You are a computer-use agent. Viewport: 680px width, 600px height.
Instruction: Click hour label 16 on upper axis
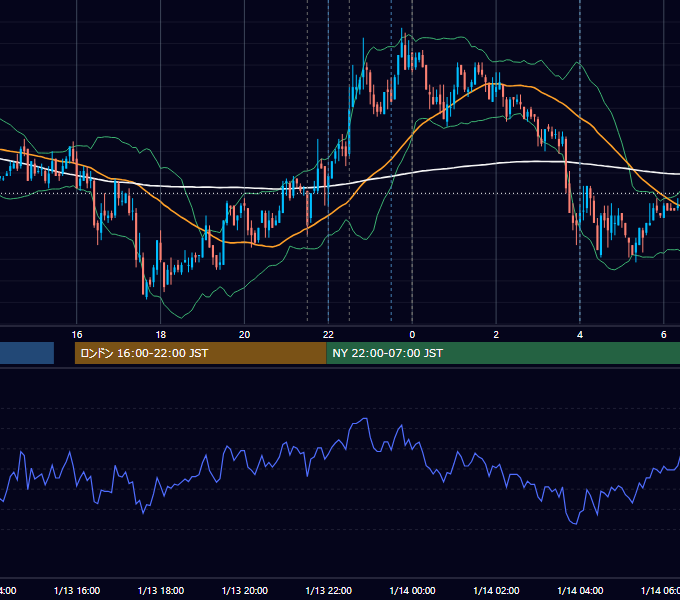pyautogui.click(x=77, y=335)
